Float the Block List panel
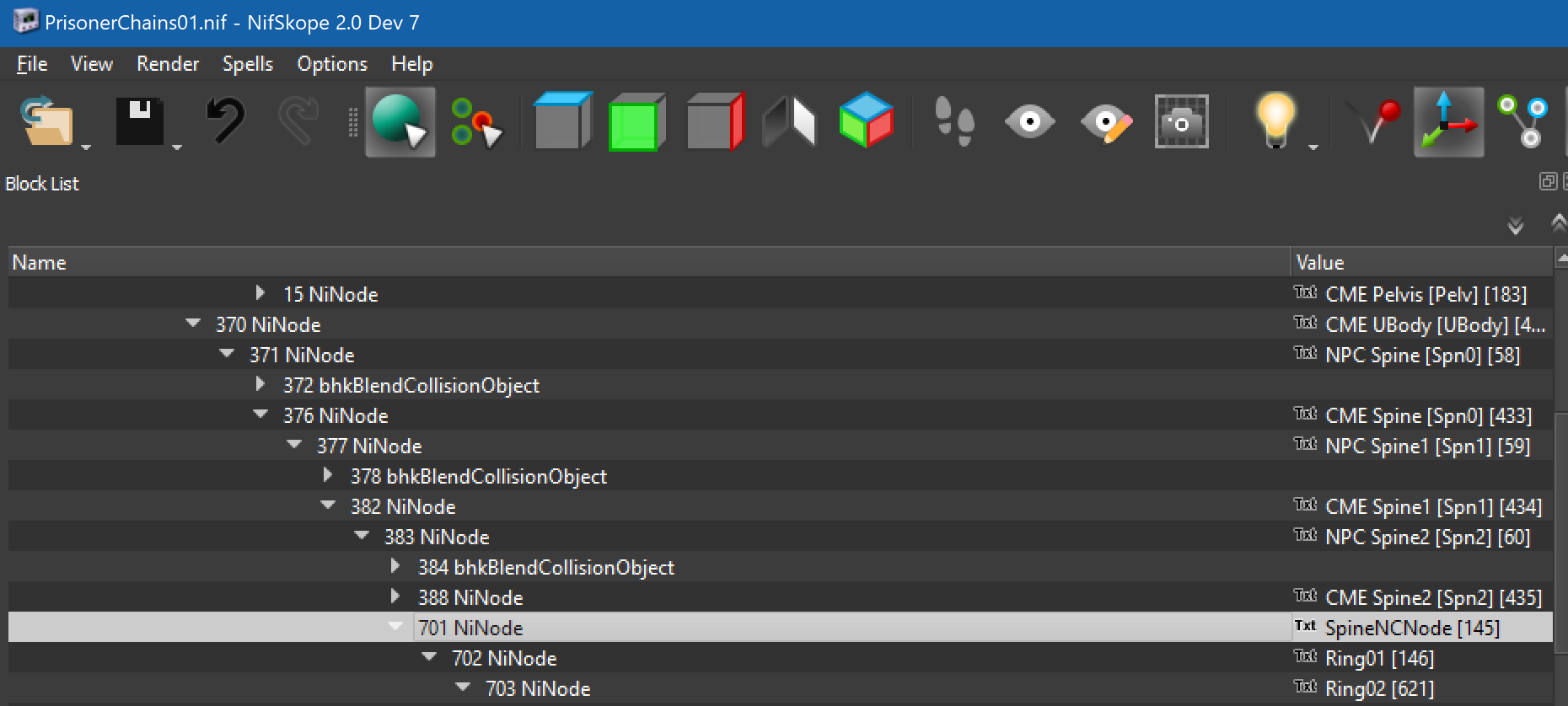The image size is (1568, 706). pyautogui.click(x=1548, y=182)
